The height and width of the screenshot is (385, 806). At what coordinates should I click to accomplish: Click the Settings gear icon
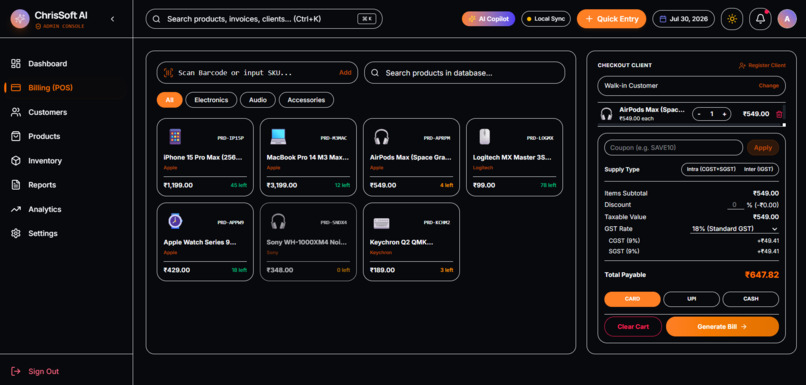tap(16, 233)
